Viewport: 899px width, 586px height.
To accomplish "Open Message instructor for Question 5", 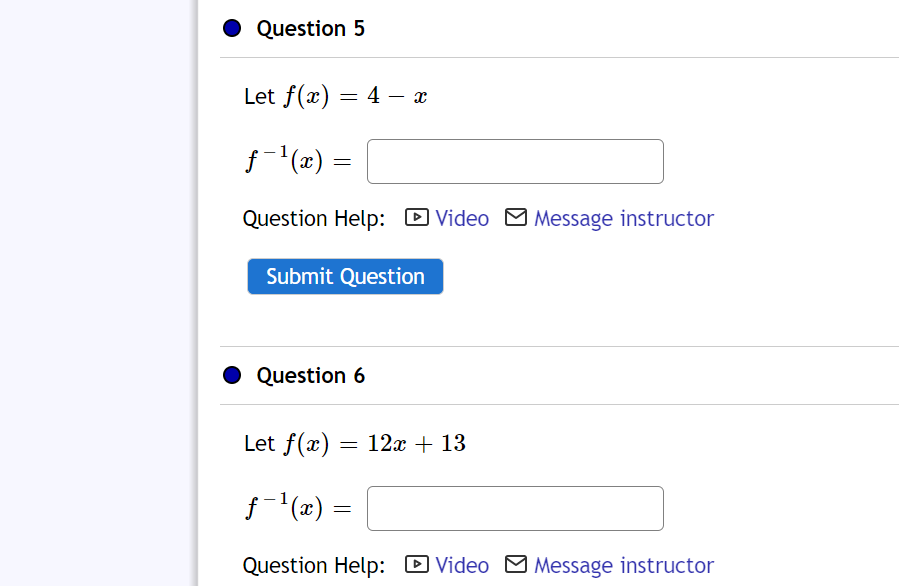I will click(x=623, y=218).
